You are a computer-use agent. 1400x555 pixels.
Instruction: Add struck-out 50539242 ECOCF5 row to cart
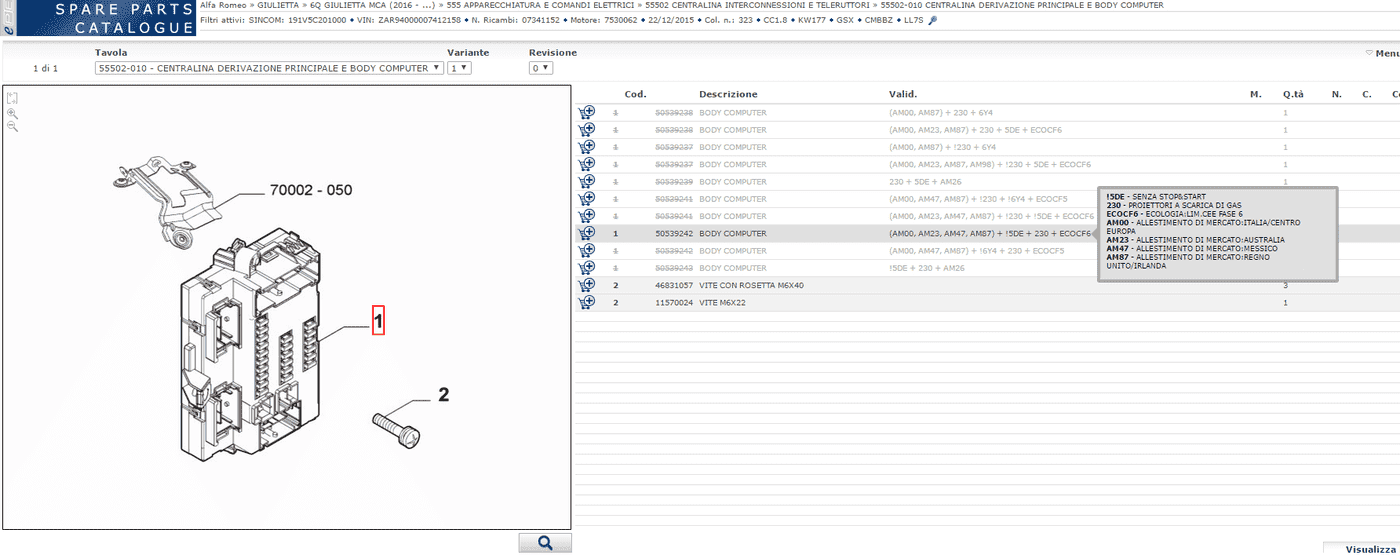[587, 251]
